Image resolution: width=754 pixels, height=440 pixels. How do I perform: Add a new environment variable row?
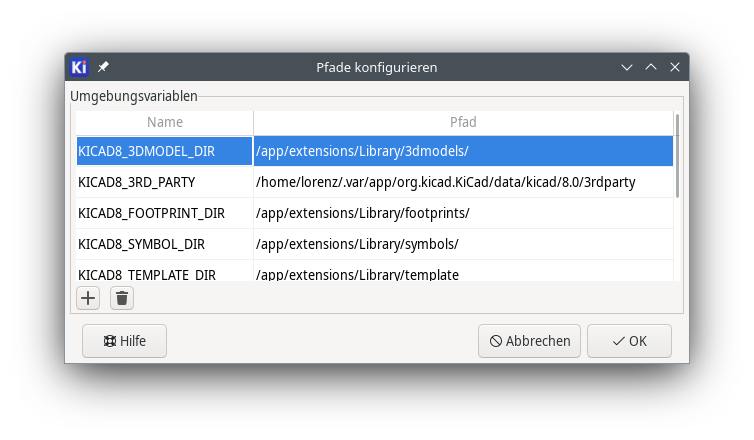88,298
